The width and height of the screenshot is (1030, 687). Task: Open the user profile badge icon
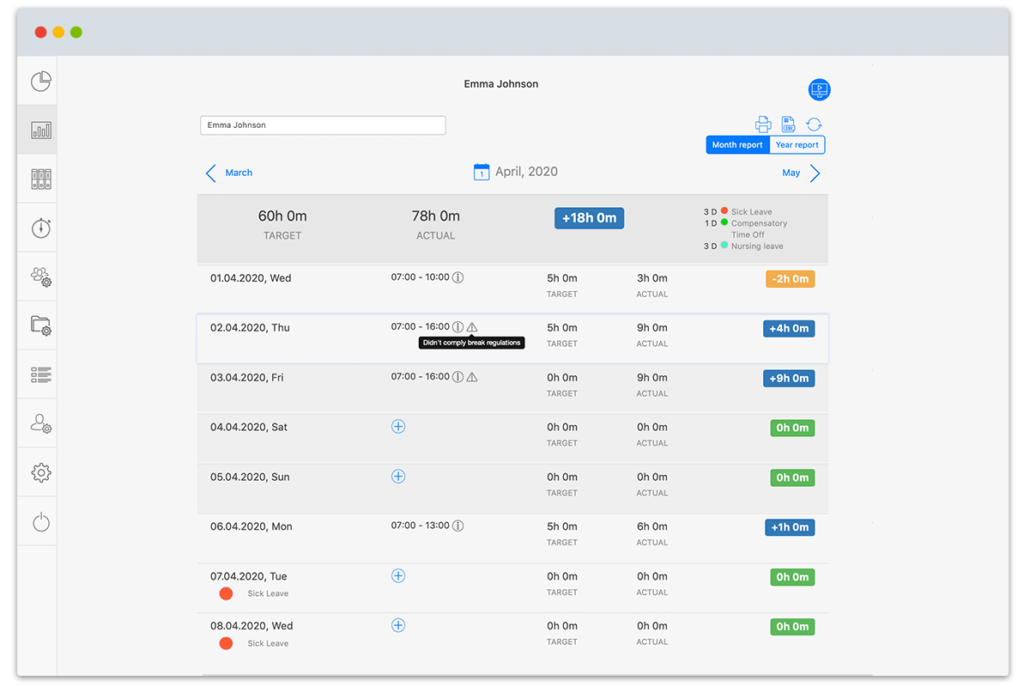(x=819, y=89)
